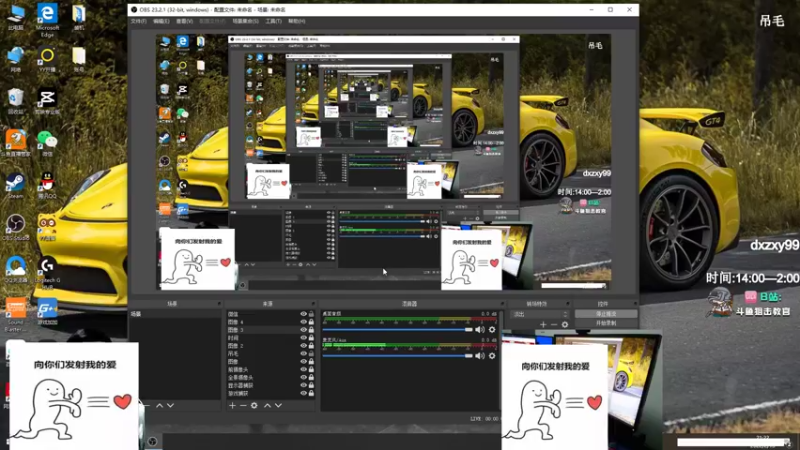Hide the 游戏捕获 source
Image resolution: width=800 pixels, height=450 pixels.
tap(304, 393)
